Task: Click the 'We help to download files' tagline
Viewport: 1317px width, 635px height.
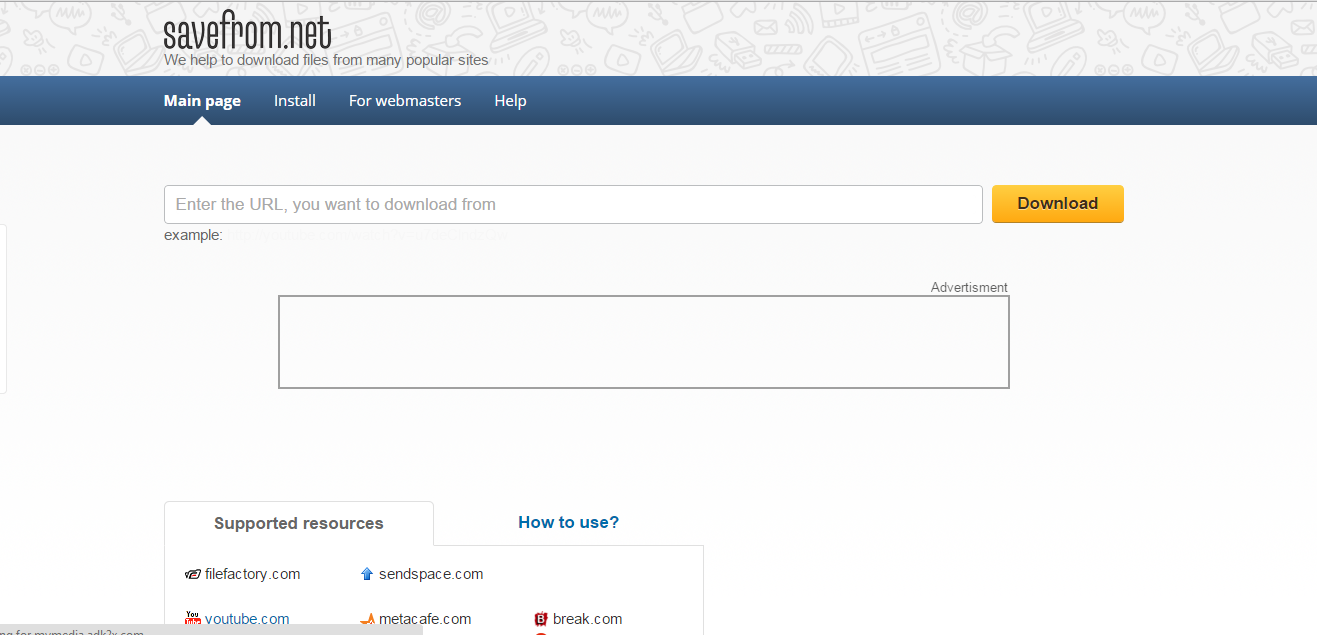Action: (x=326, y=60)
